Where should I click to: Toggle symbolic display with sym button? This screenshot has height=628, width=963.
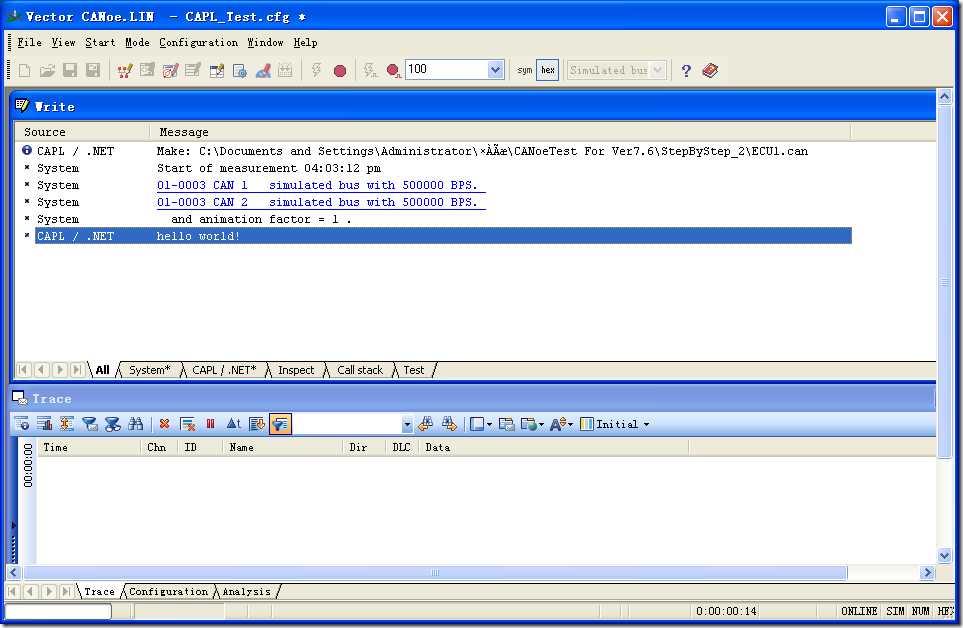pyautogui.click(x=524, y=70)
